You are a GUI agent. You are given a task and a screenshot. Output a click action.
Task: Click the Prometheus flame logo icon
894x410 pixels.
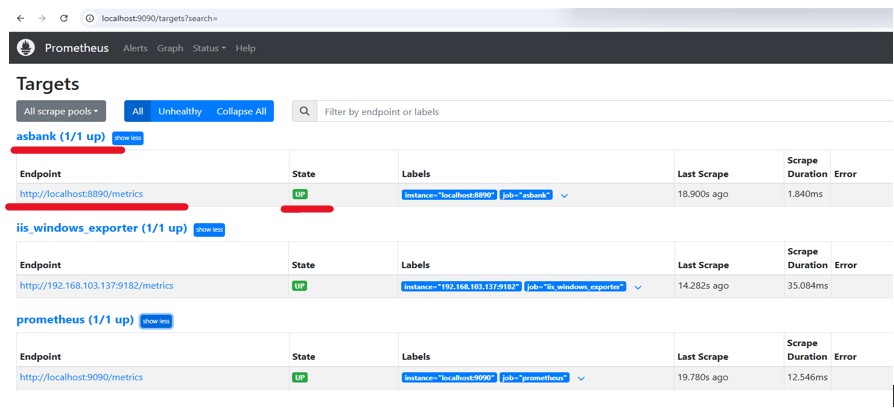(x=26, y=48)
